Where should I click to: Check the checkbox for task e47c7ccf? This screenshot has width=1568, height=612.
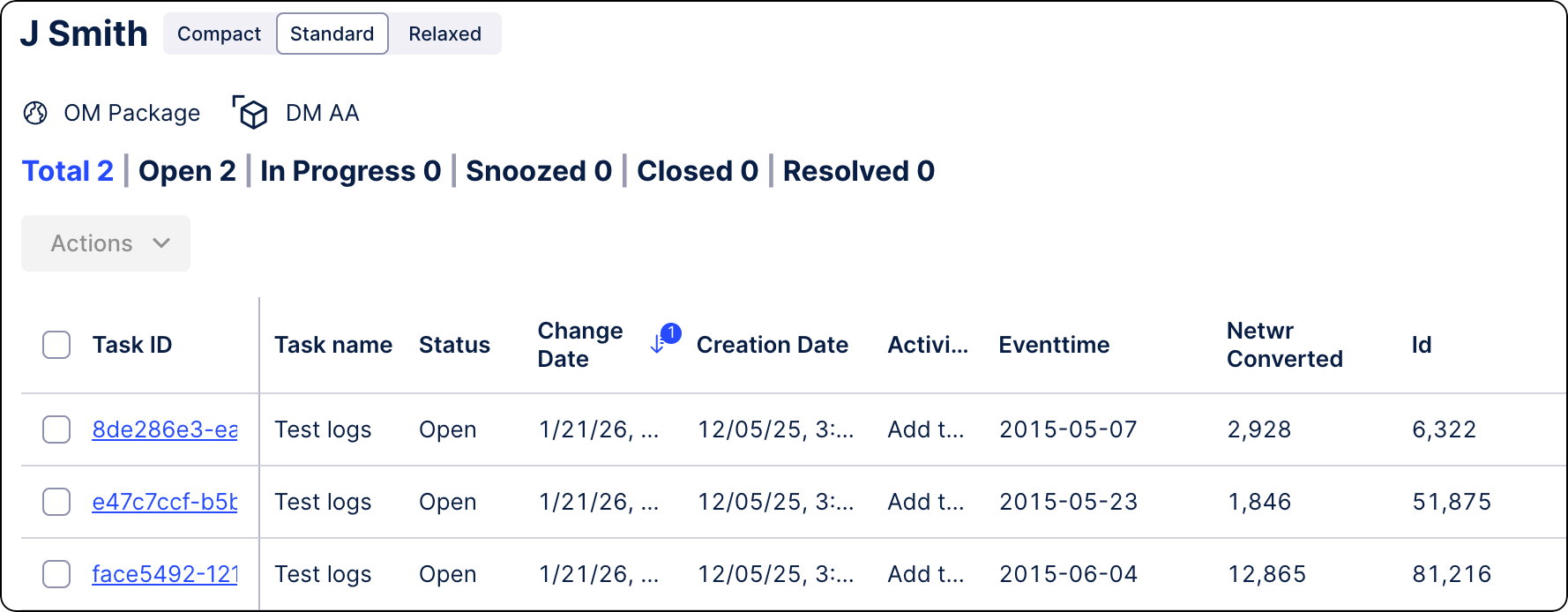[56, 502]
